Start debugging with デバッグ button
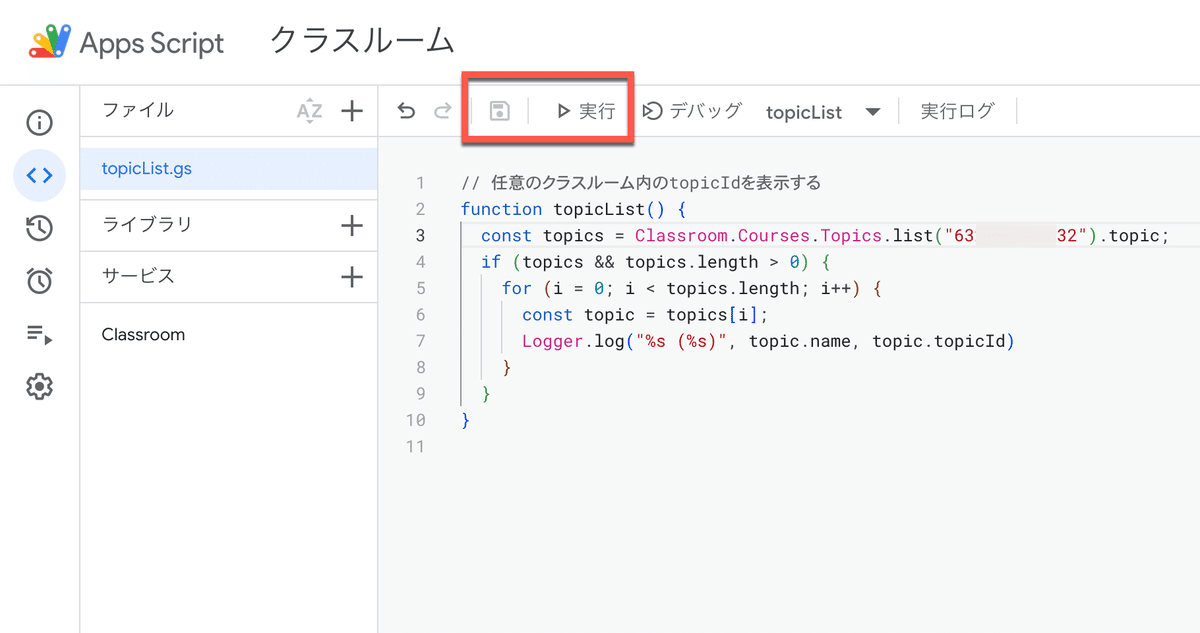The image size is (1200, 633). point(692,111)
